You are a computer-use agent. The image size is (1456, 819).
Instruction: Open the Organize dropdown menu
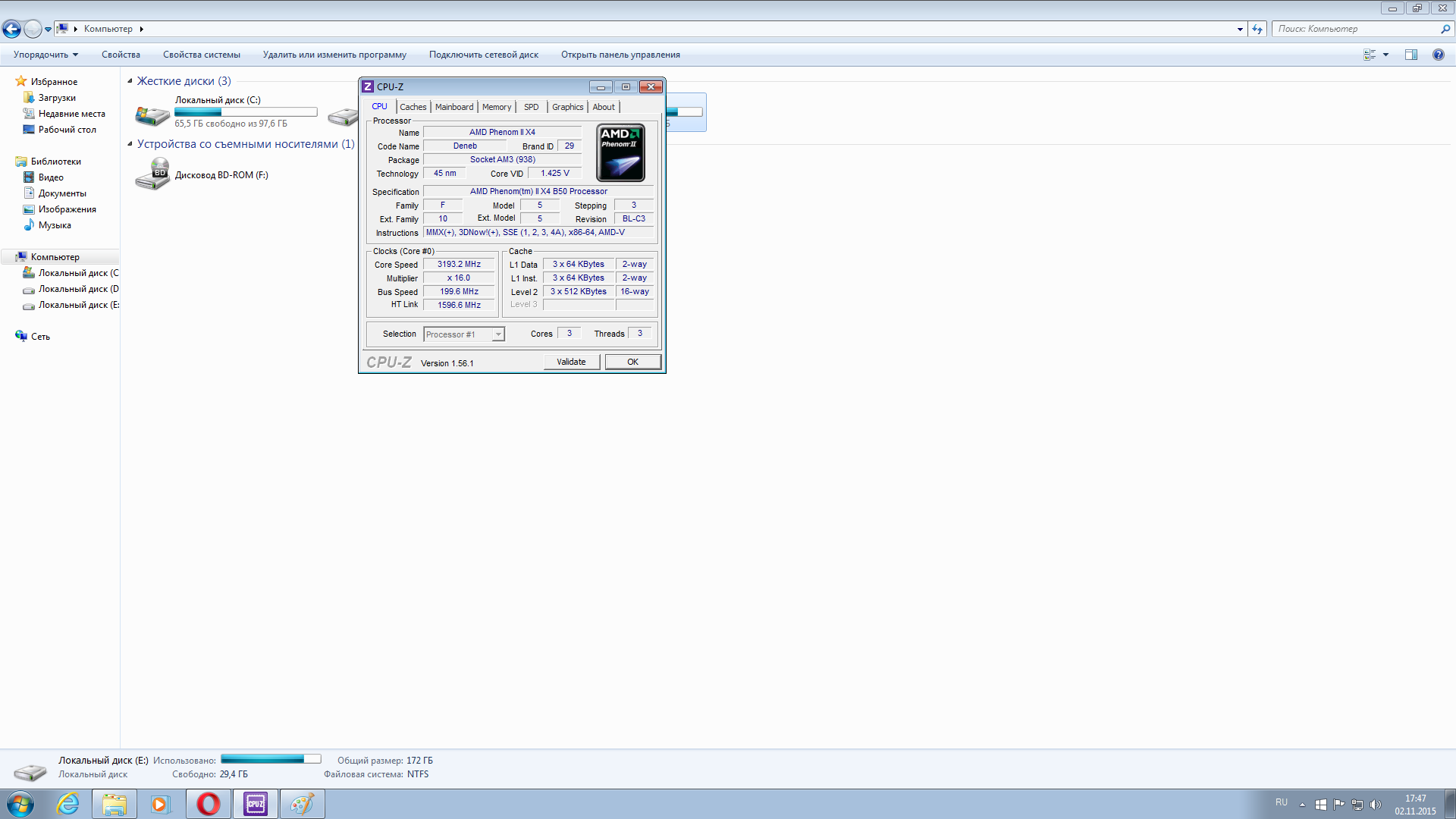tap(45, 55)
